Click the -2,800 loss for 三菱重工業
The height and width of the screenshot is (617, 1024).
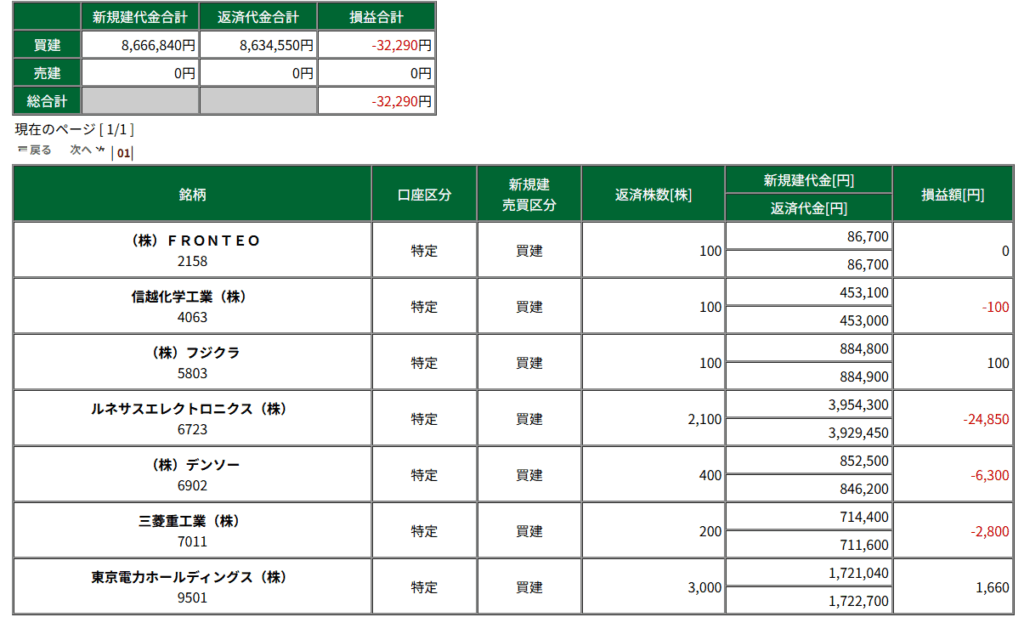[x=989, y=531]
